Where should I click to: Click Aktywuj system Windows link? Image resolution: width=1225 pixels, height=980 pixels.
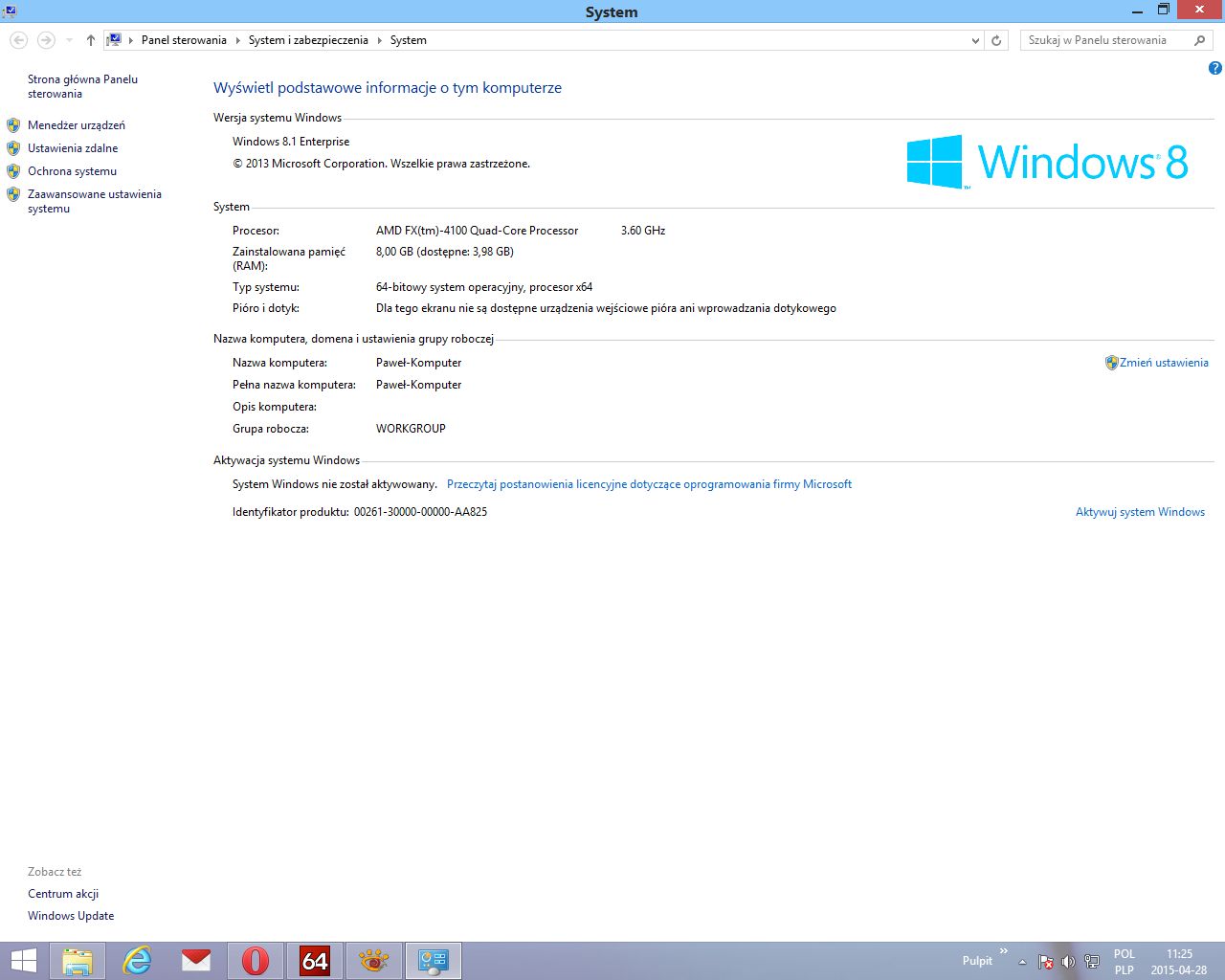[x=1140, y=512]
